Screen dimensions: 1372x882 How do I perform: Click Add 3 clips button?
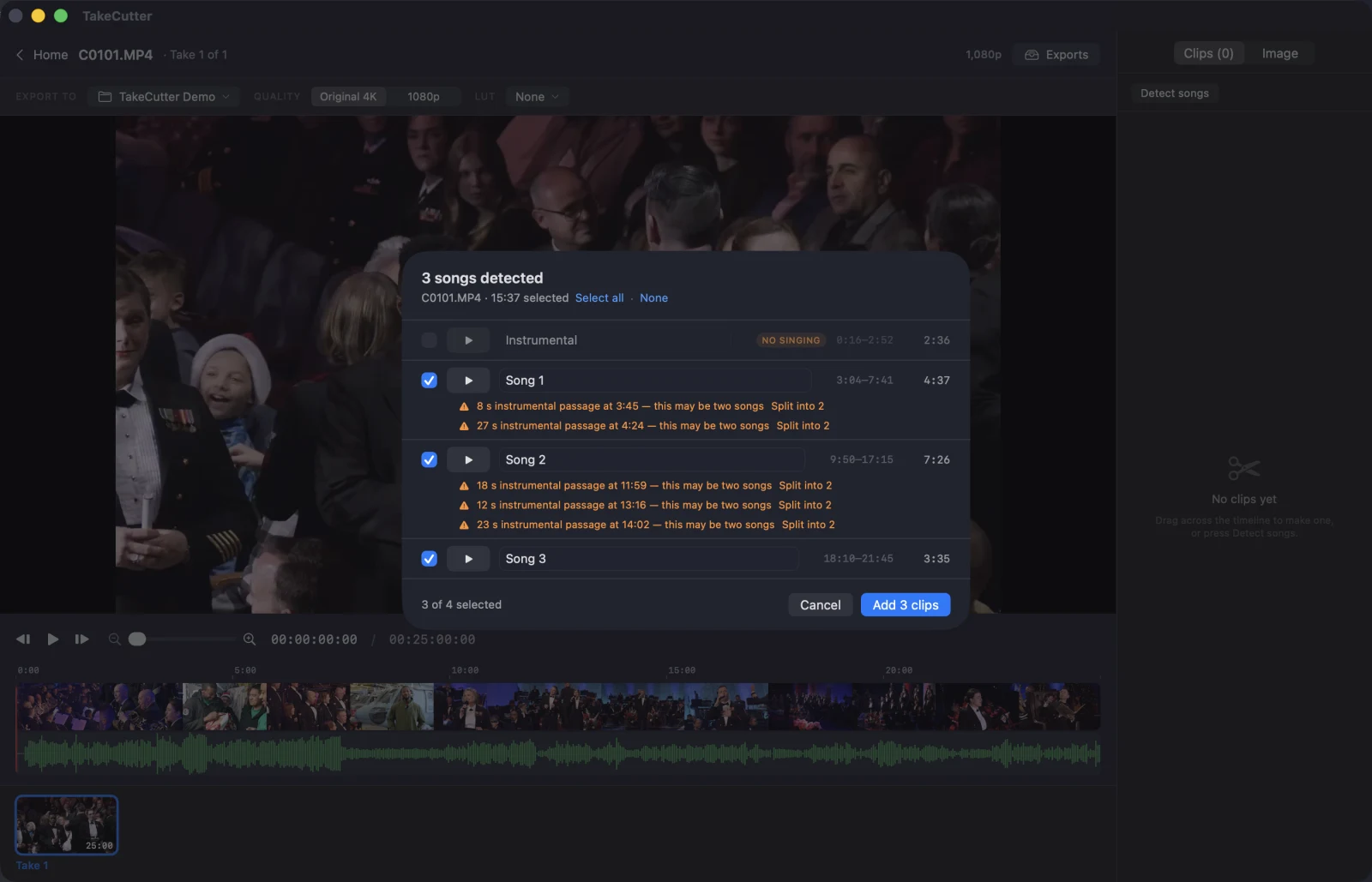pos(906,605)
